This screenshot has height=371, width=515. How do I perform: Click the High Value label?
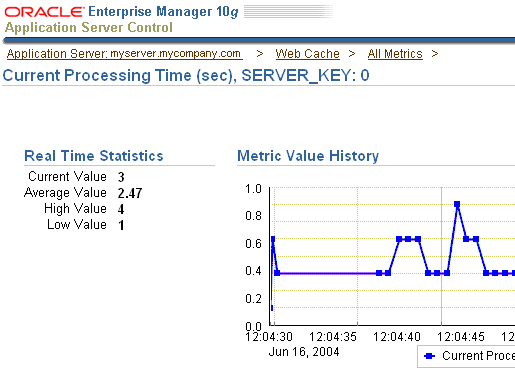75,209
